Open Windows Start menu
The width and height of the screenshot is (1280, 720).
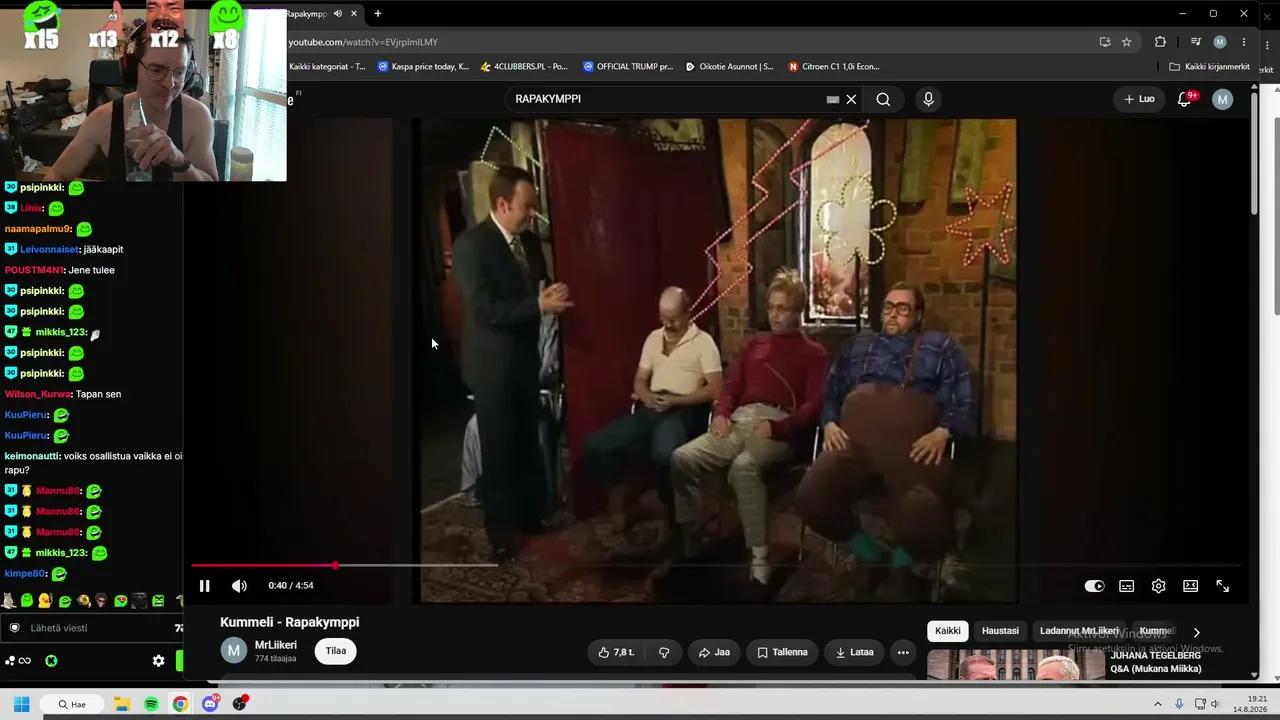(21, 704)
